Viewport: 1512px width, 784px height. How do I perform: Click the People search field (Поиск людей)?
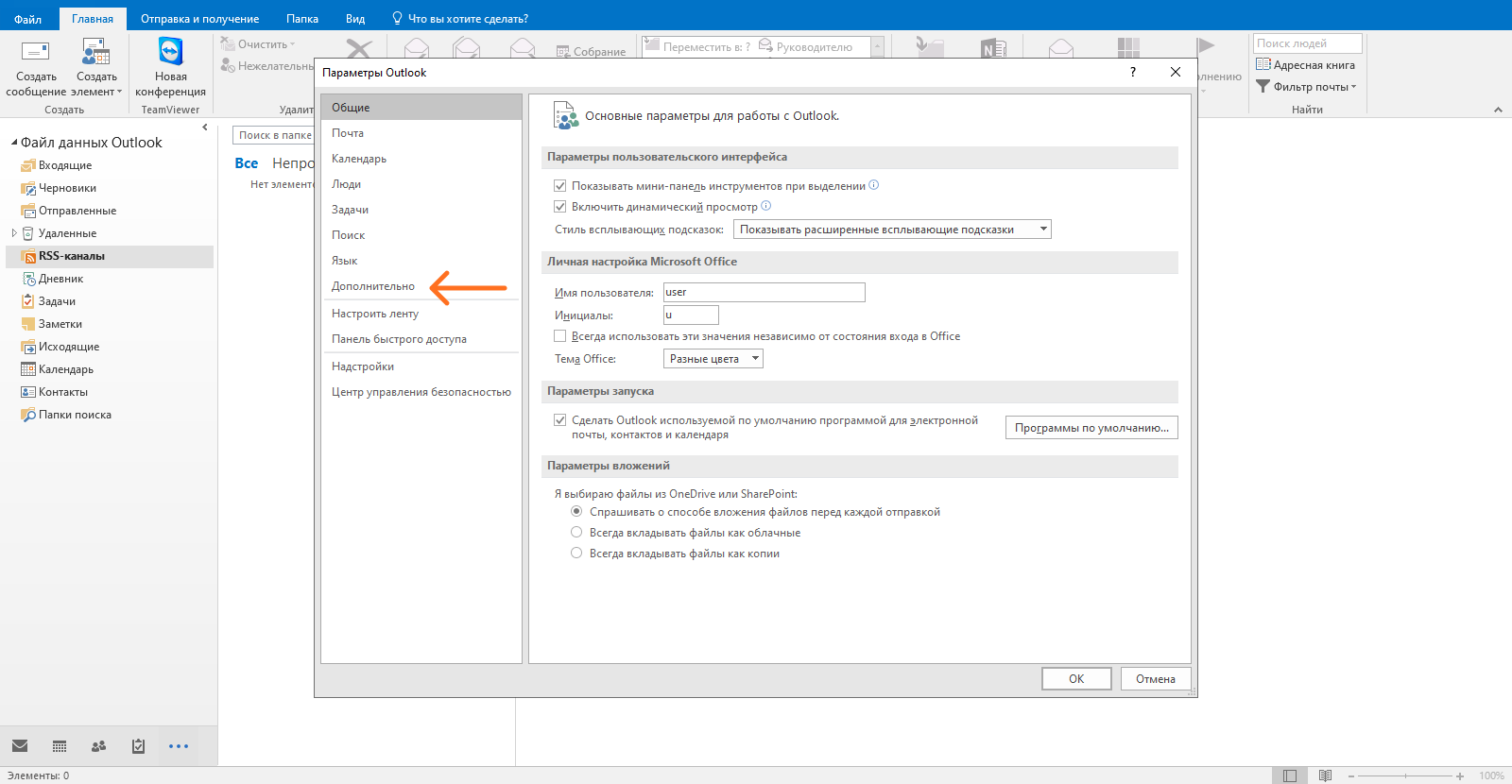pyautogui.click(x=1308, y=43)
